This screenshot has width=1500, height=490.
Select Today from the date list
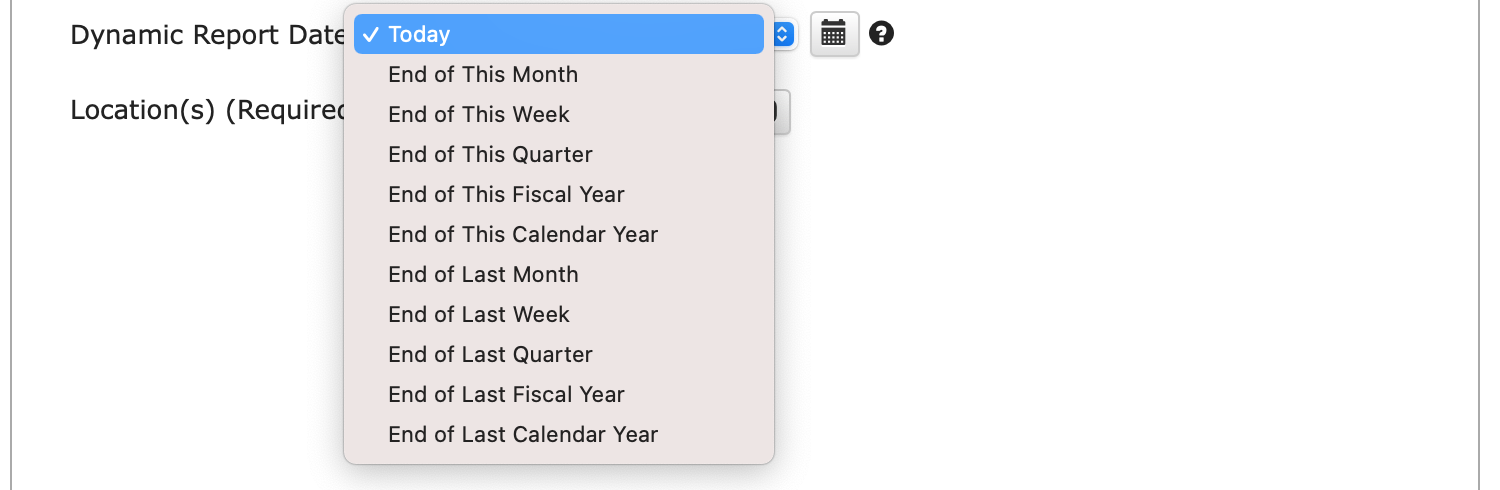tap(419, 34)
